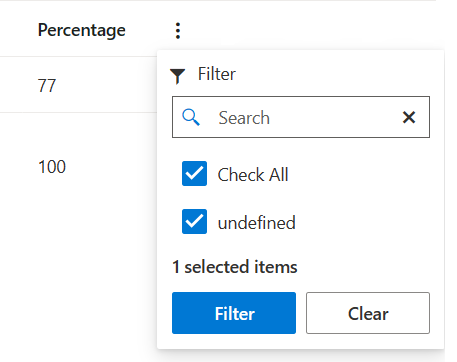The width and height of the screenshot is (457, 362).
Task: Apply the filter with the blue Filter button
Action: click(x=234, y=313)
